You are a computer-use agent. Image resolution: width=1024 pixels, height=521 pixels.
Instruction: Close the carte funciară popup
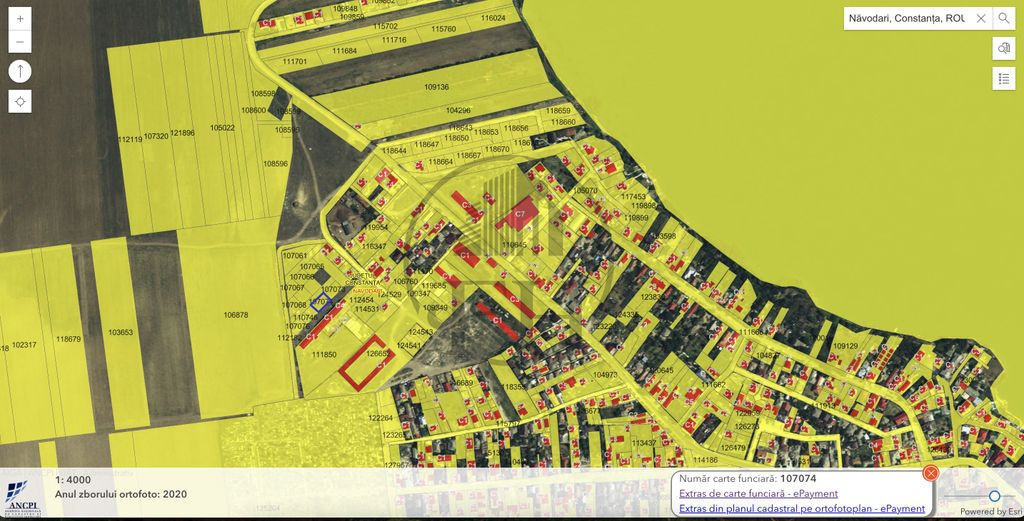(x=930, y=473)
